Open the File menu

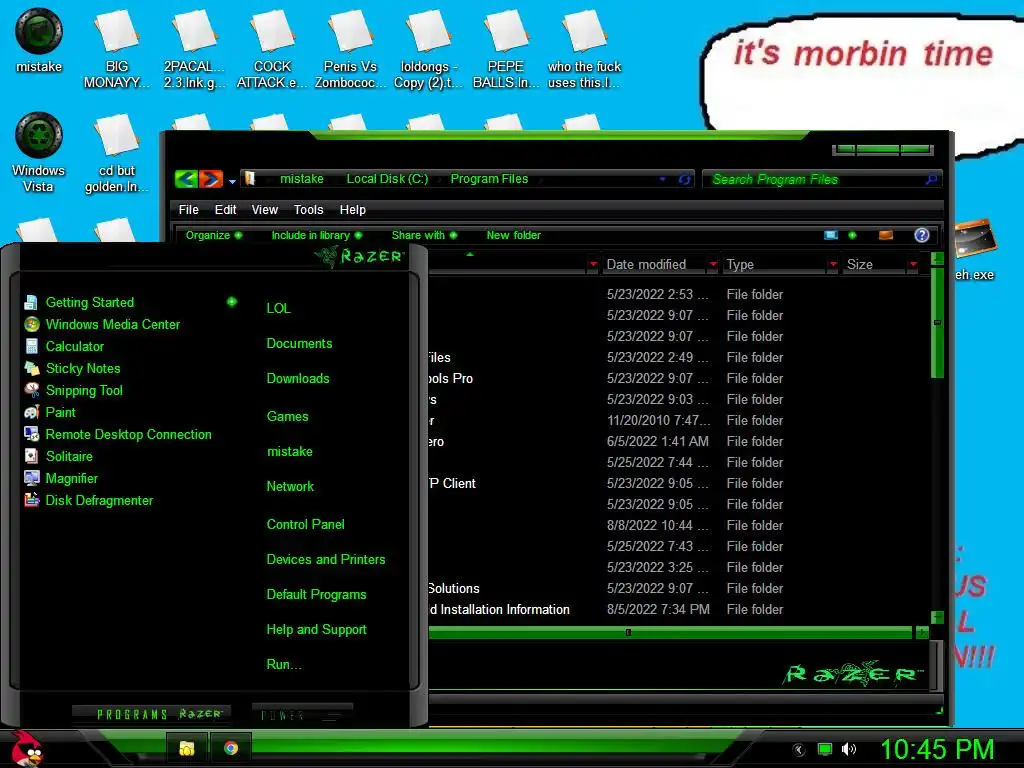pos(189,210)
